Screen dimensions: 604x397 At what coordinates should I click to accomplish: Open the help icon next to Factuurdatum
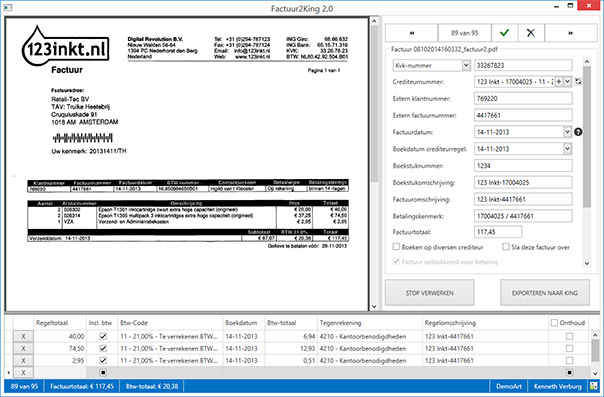[x=578, y=132]
